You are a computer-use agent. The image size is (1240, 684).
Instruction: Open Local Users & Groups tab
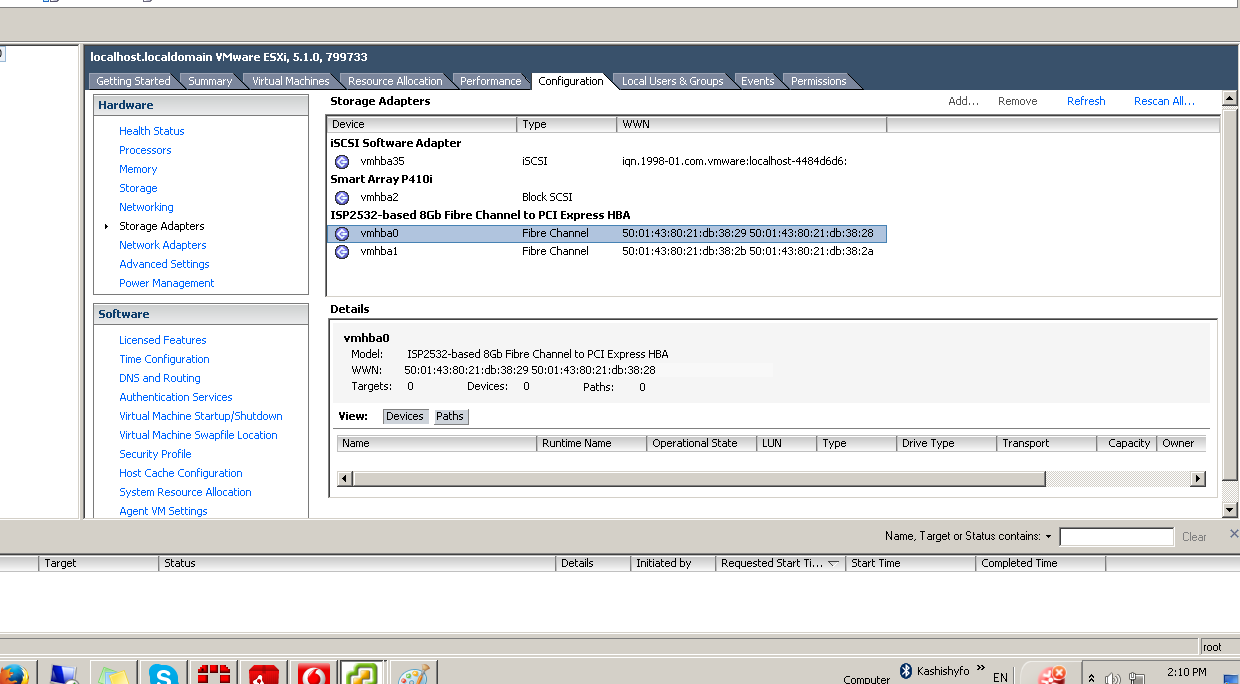pyautogui.click(x=672, y=81)
